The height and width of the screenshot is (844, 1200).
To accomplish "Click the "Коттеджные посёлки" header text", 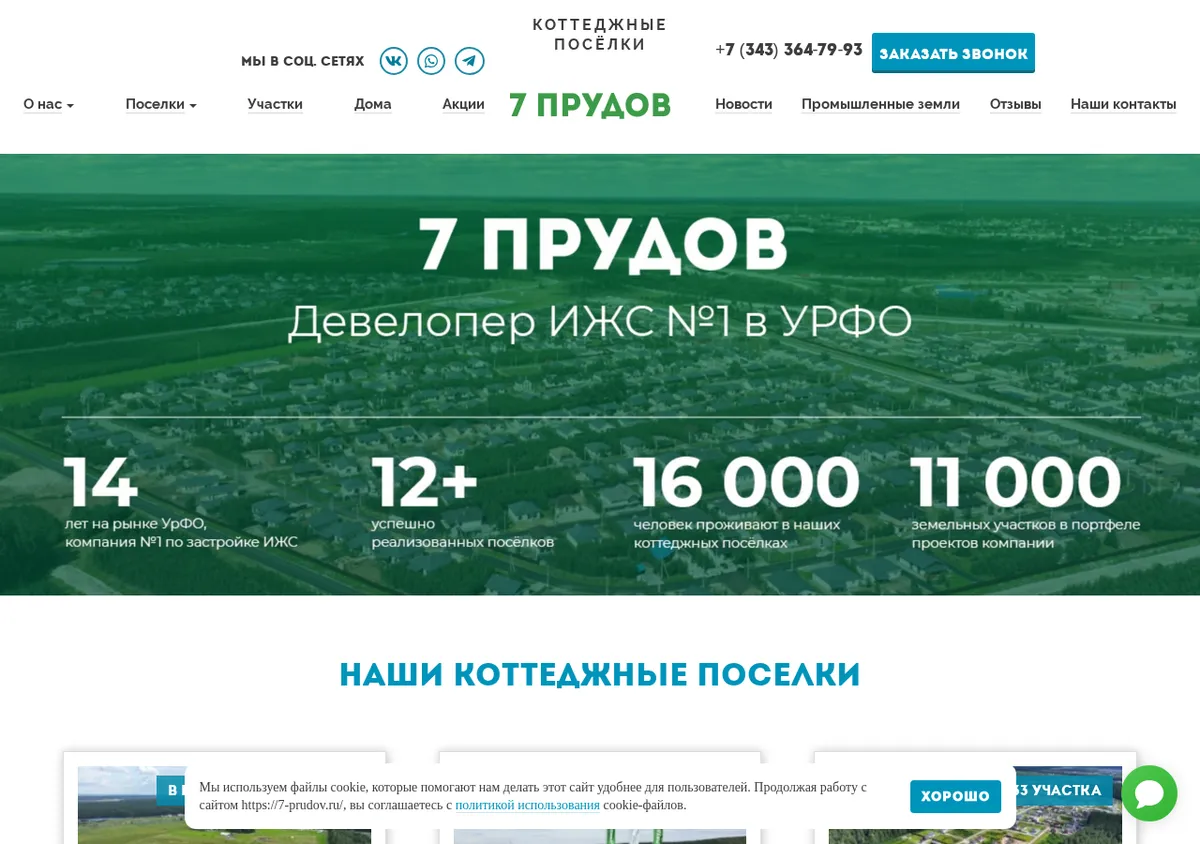I will click(x=599, y=35).
